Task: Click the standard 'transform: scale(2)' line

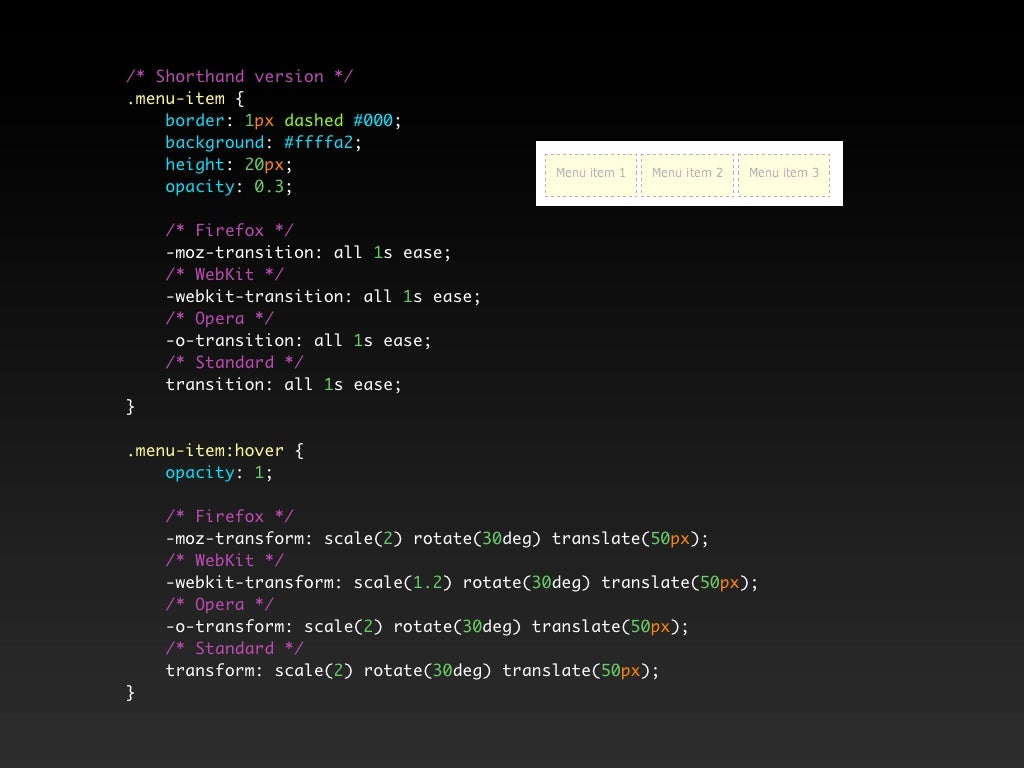Action: 412,671
